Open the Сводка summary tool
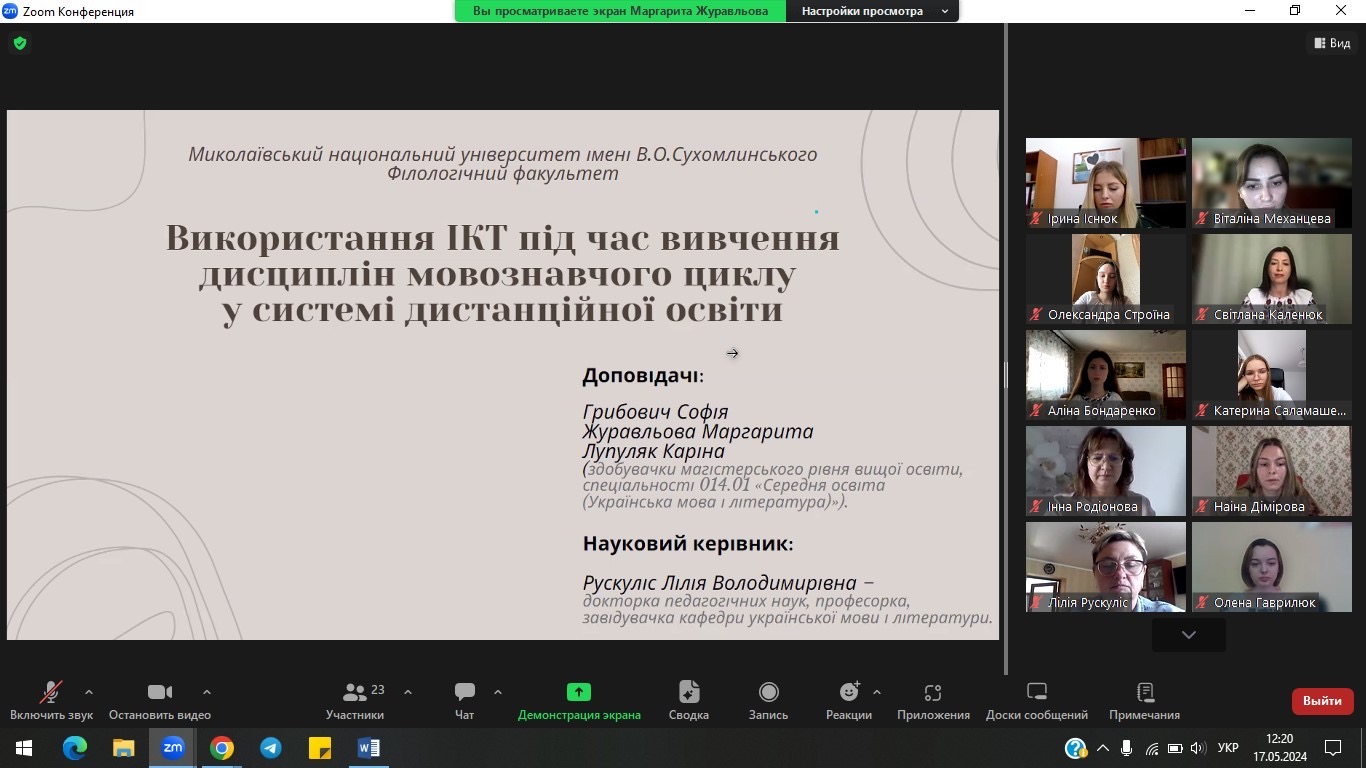 pyautogui.click(x=689, y=700)
